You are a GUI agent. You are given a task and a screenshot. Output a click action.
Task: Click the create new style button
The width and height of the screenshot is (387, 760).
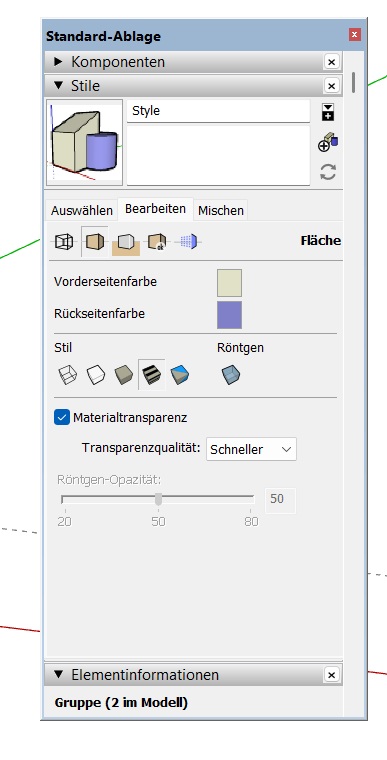point(328,144)
